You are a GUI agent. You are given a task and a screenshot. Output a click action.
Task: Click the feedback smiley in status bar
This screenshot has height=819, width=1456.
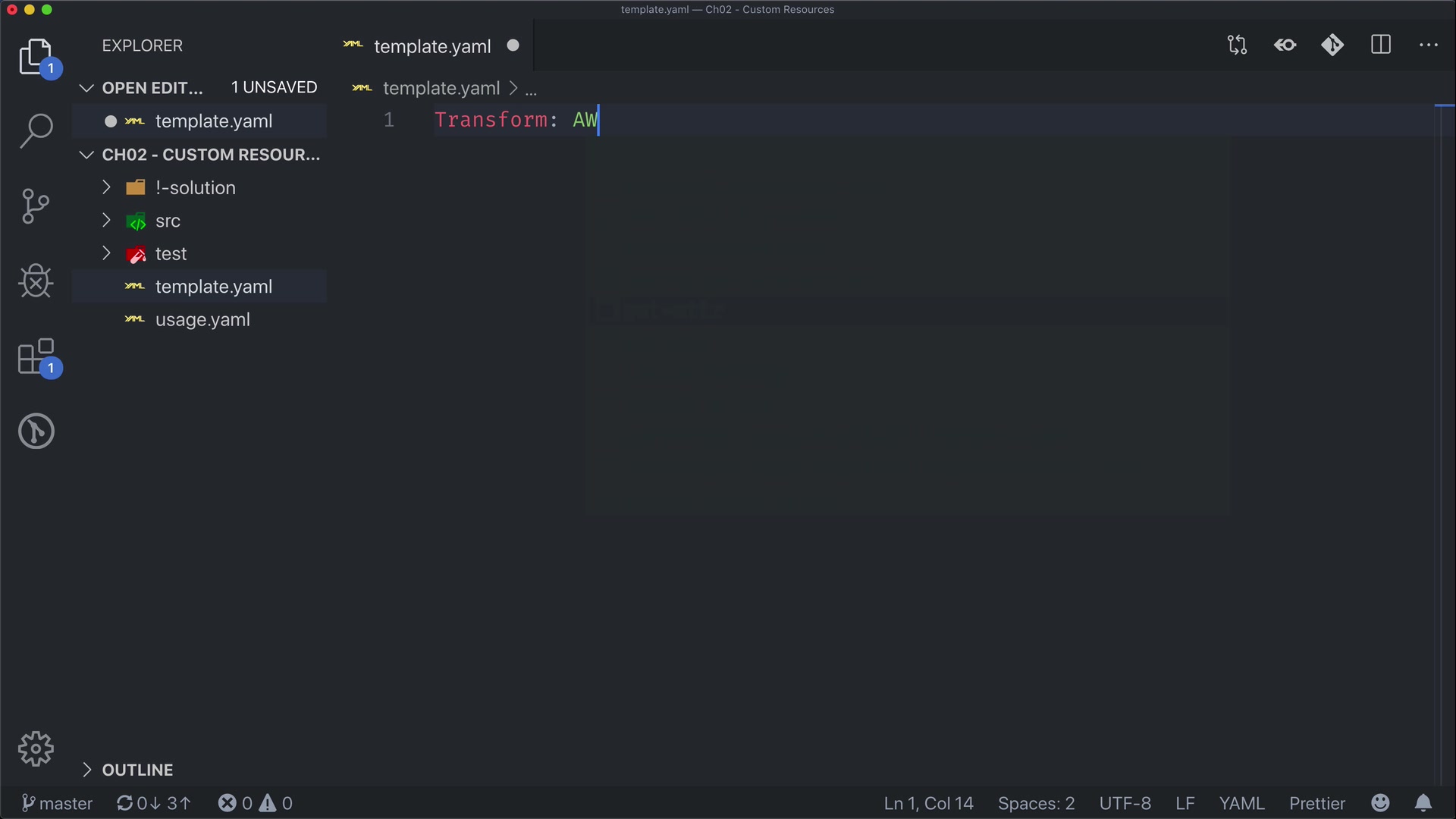pos(1380,803)
